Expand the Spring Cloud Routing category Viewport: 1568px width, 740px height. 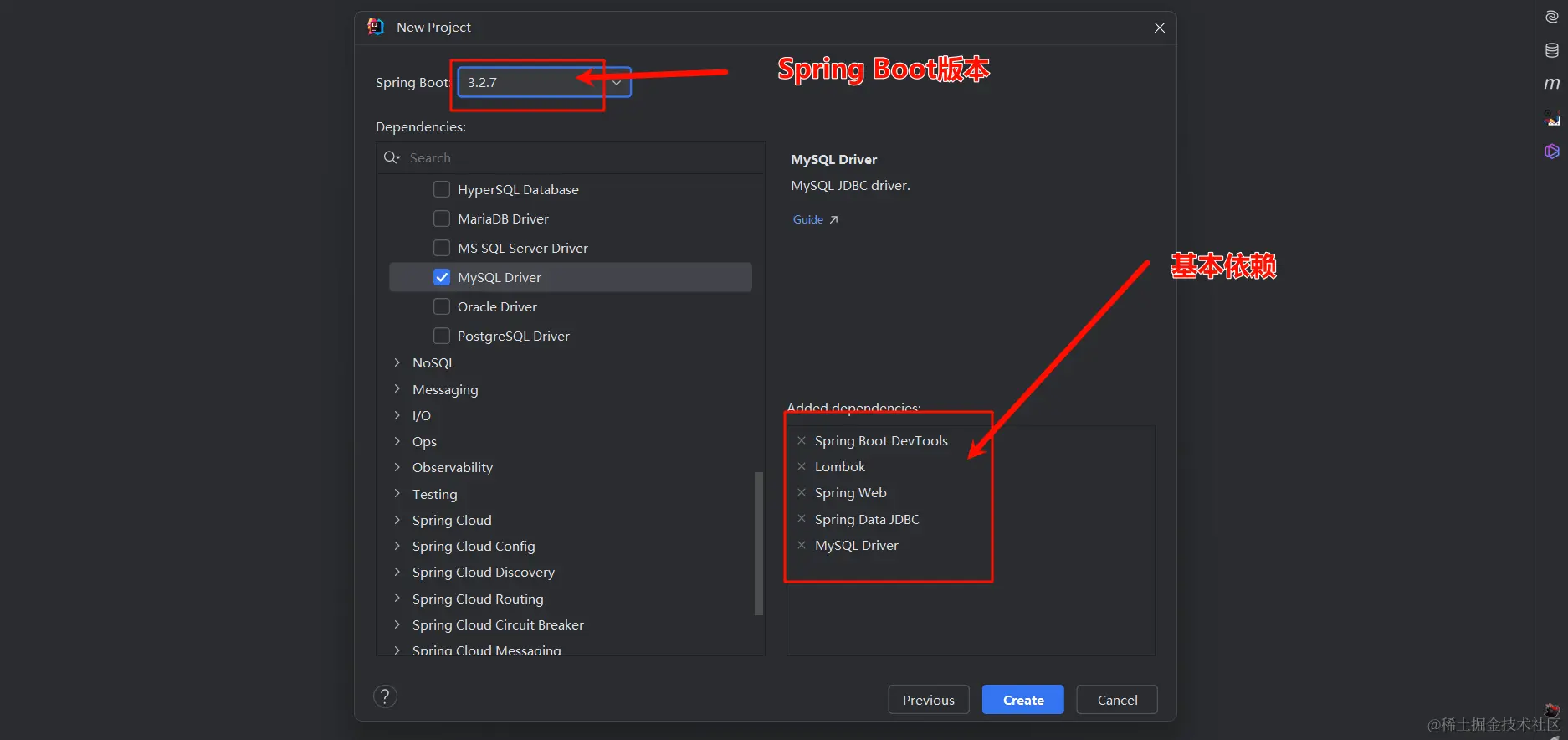coord(397,599)
